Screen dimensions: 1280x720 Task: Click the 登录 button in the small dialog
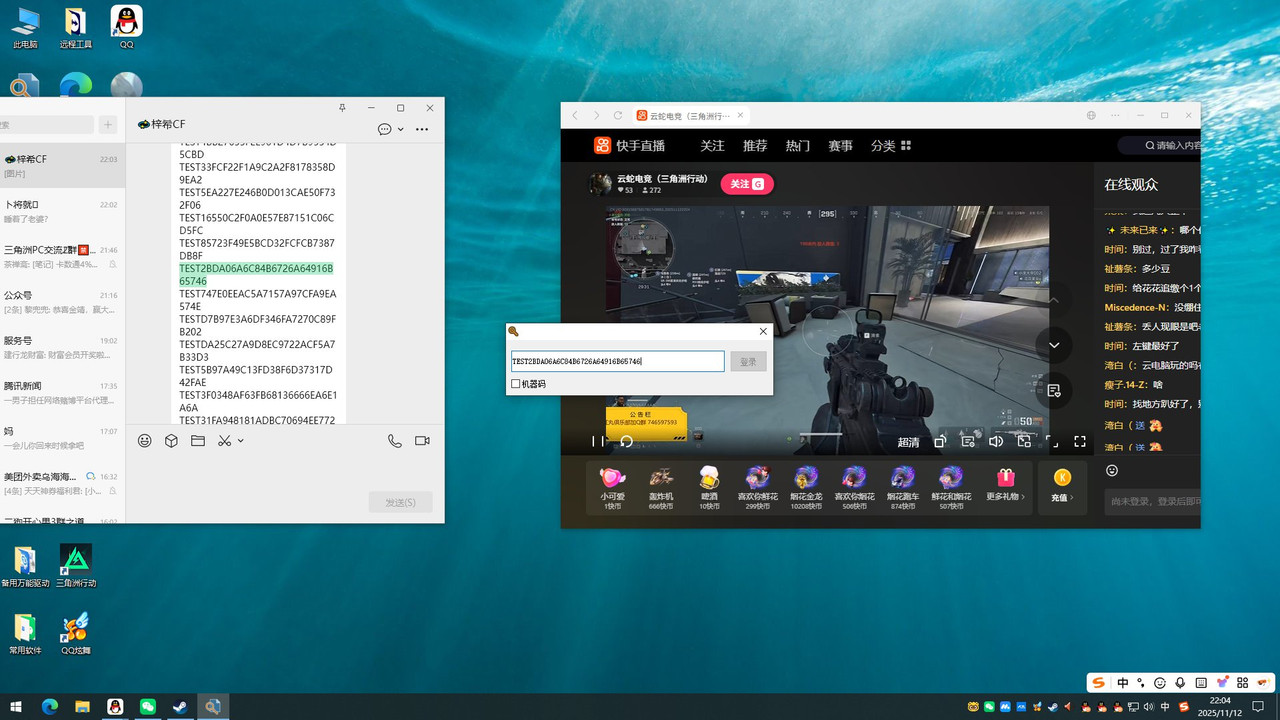pyautogui.click(x=748, y=361)
